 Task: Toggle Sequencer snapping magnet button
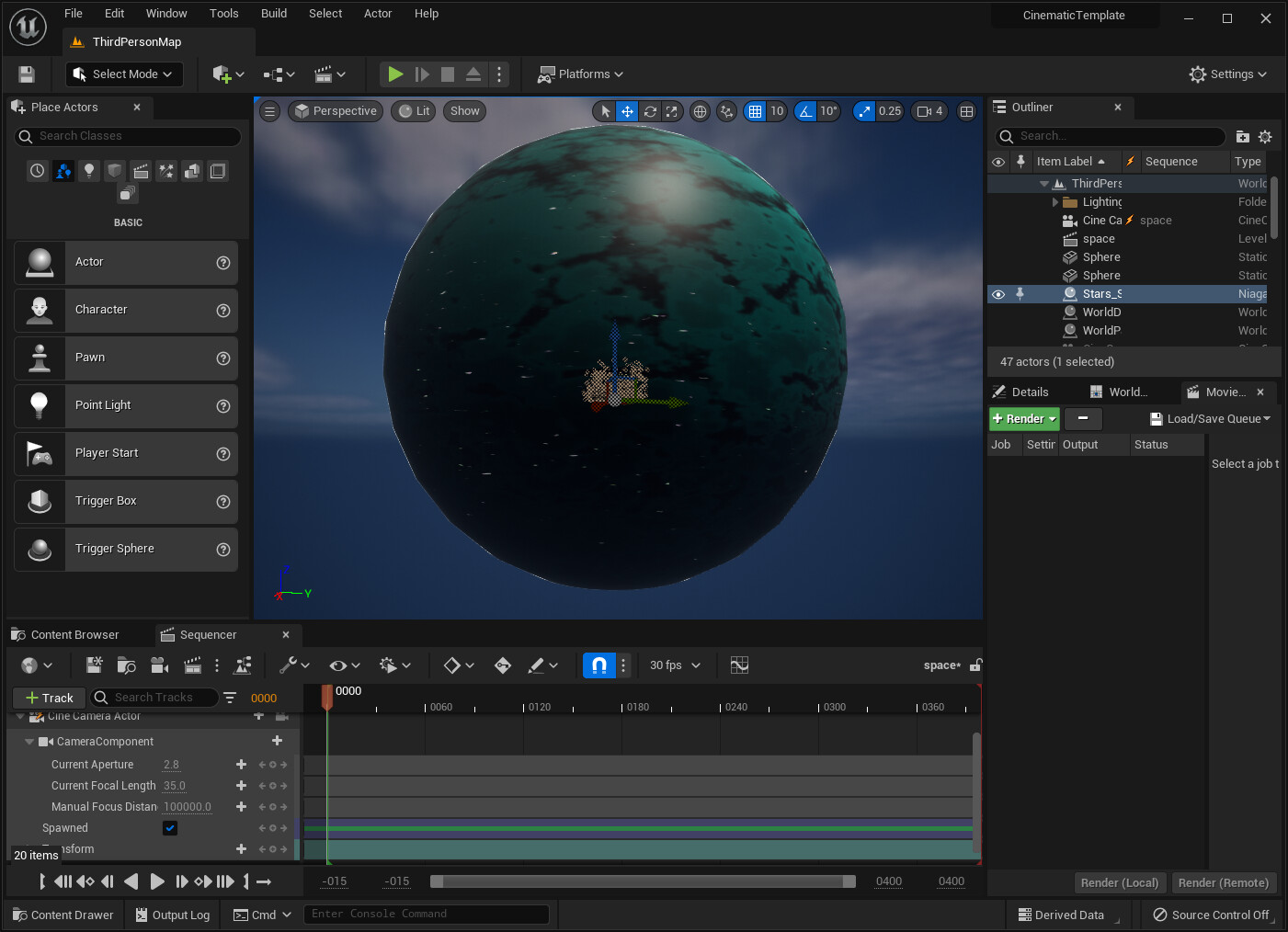point(598,665)
